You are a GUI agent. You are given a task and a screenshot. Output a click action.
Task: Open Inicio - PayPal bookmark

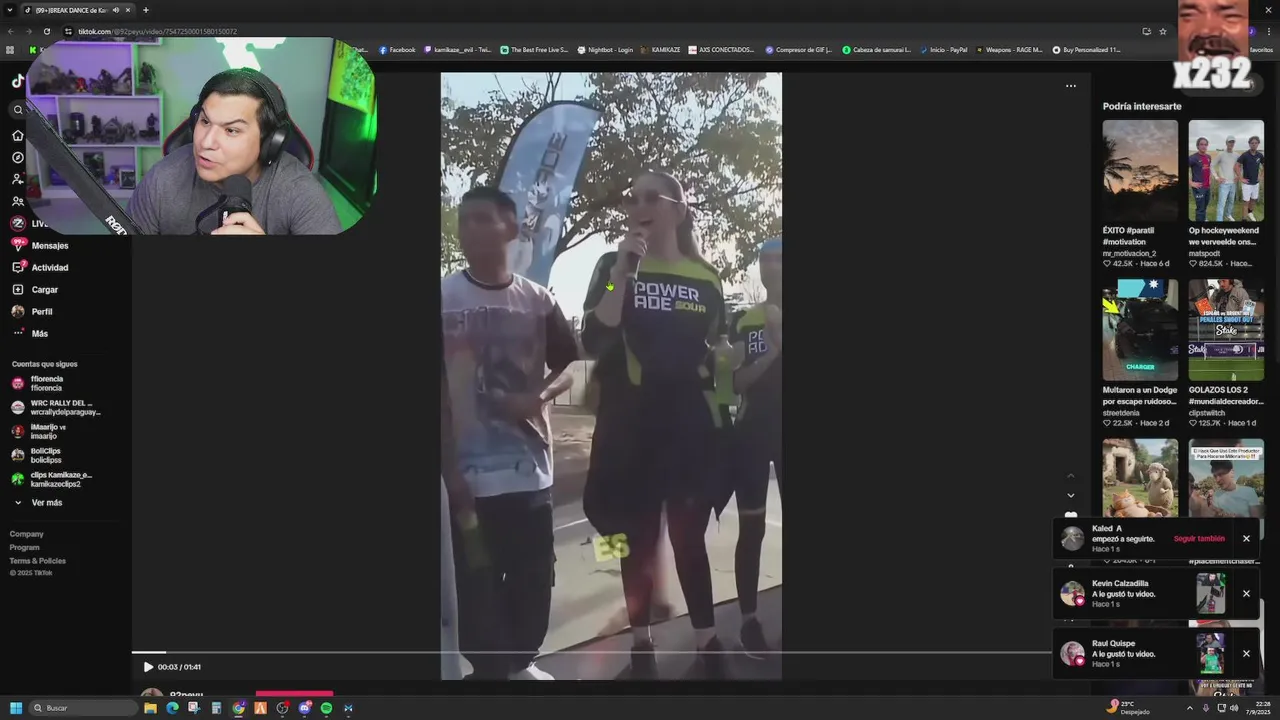tap(943, 50)
